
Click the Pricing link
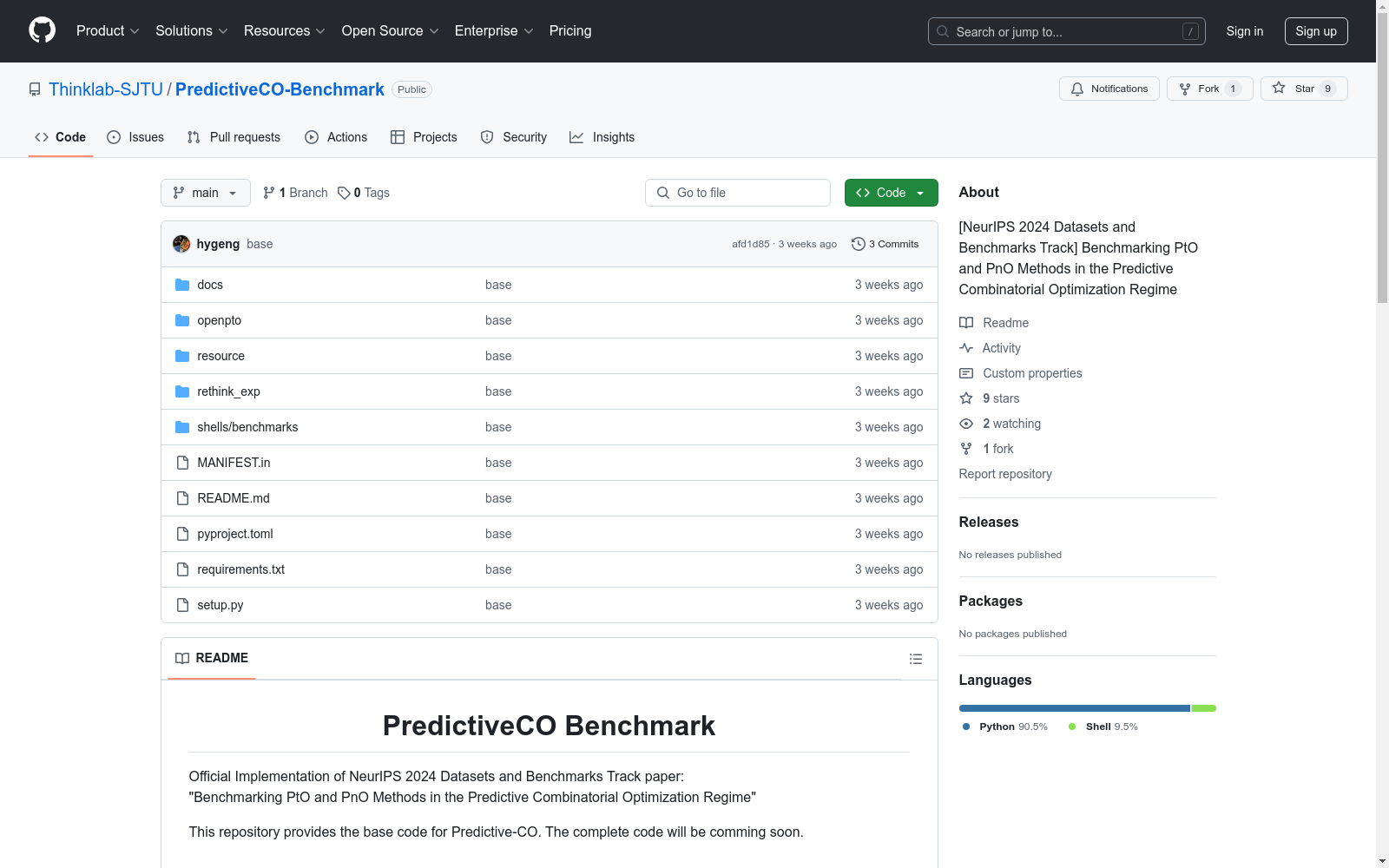click(x=570, y=30)
